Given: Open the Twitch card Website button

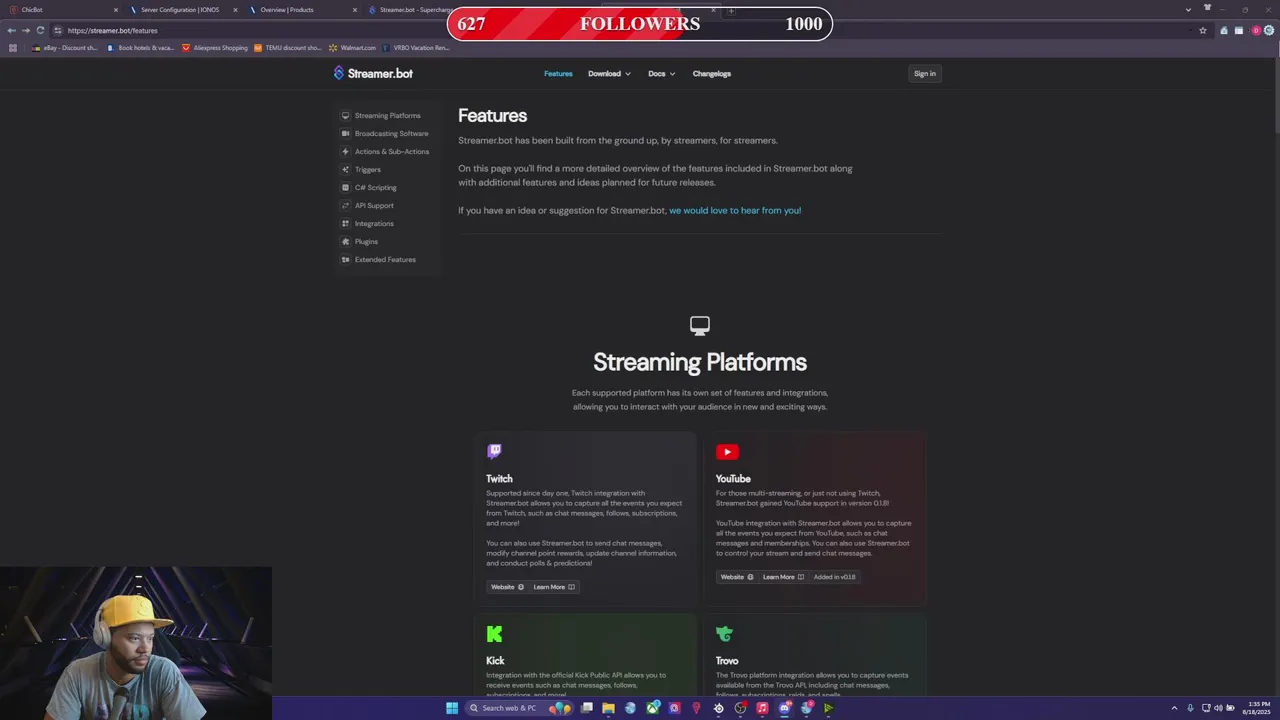Looking at the screenshot, I should tap(507, 587).
